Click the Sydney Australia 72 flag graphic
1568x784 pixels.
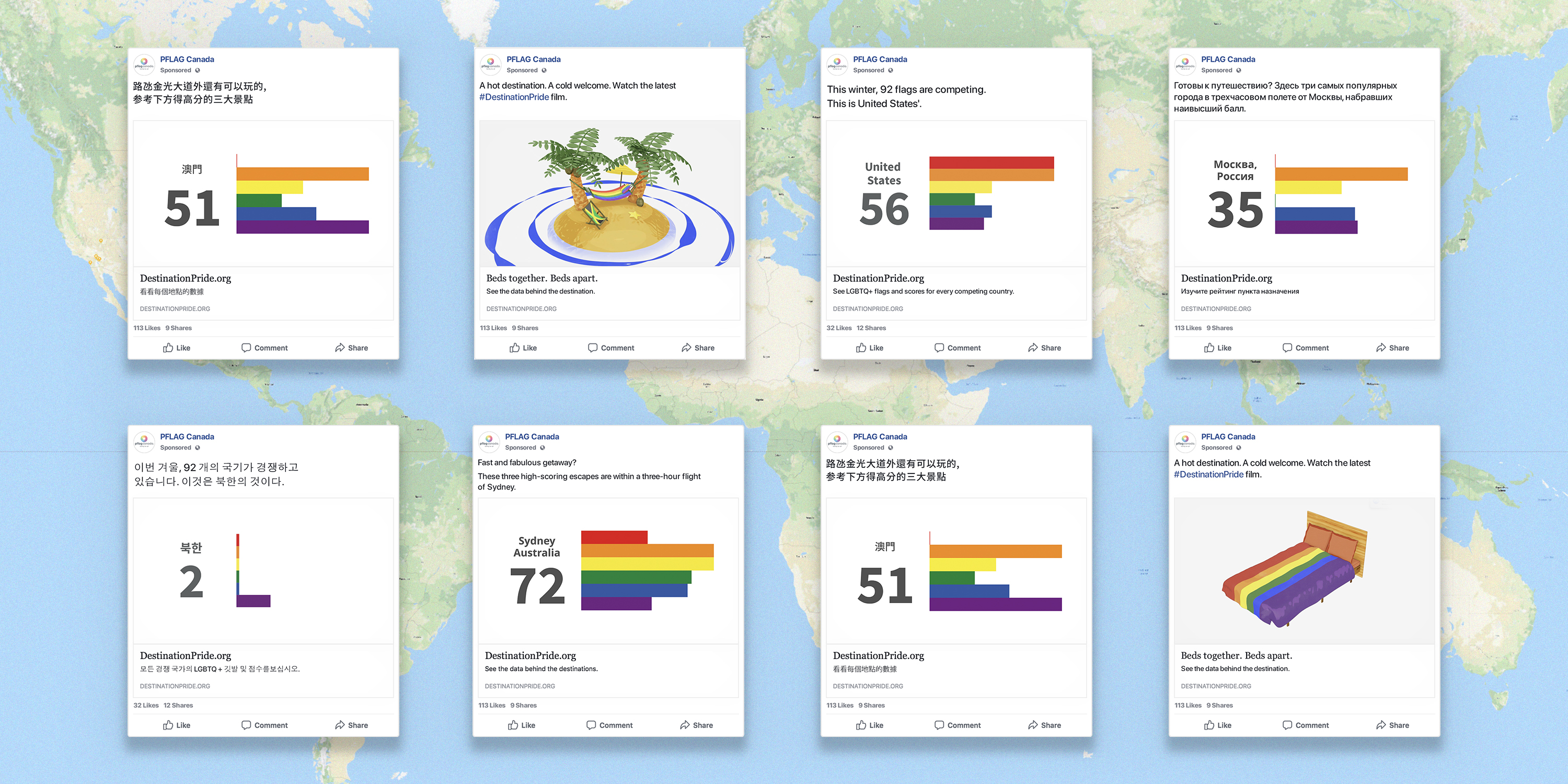pos(647,570)
